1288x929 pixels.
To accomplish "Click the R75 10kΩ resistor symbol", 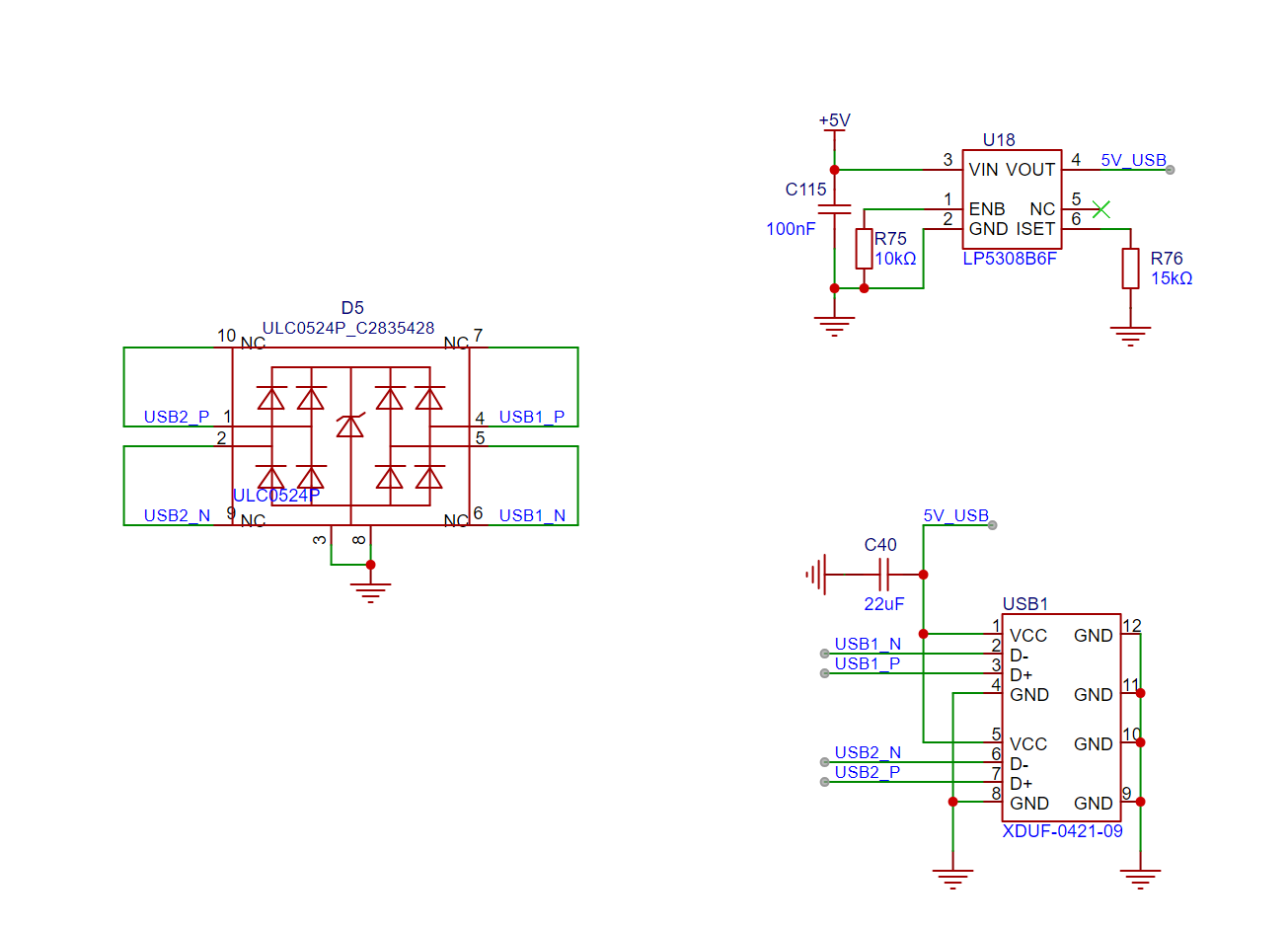I will 864,249.
